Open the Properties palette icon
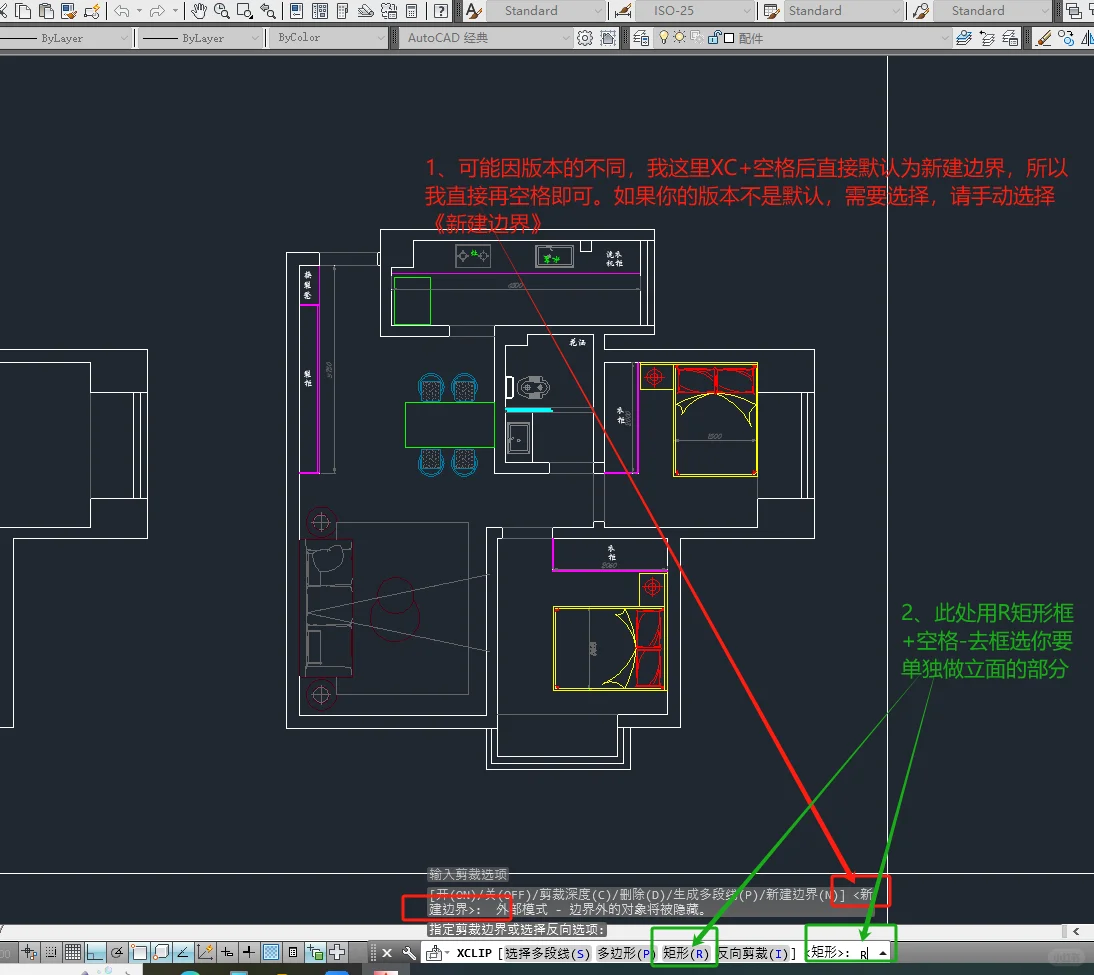The height and width of the screenshot is (975, 1094). (x=297, y=10)
